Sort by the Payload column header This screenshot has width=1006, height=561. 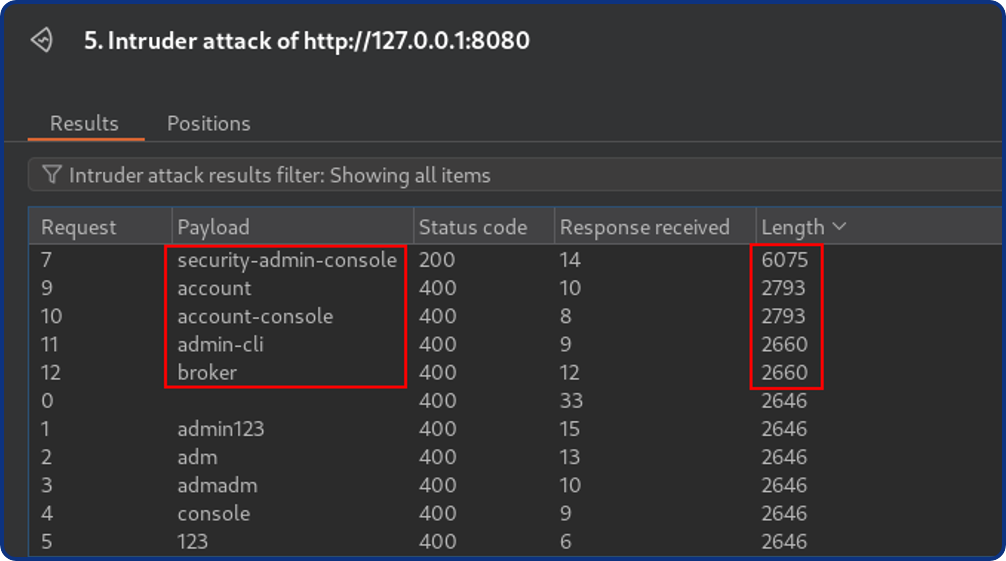(213, 227)
